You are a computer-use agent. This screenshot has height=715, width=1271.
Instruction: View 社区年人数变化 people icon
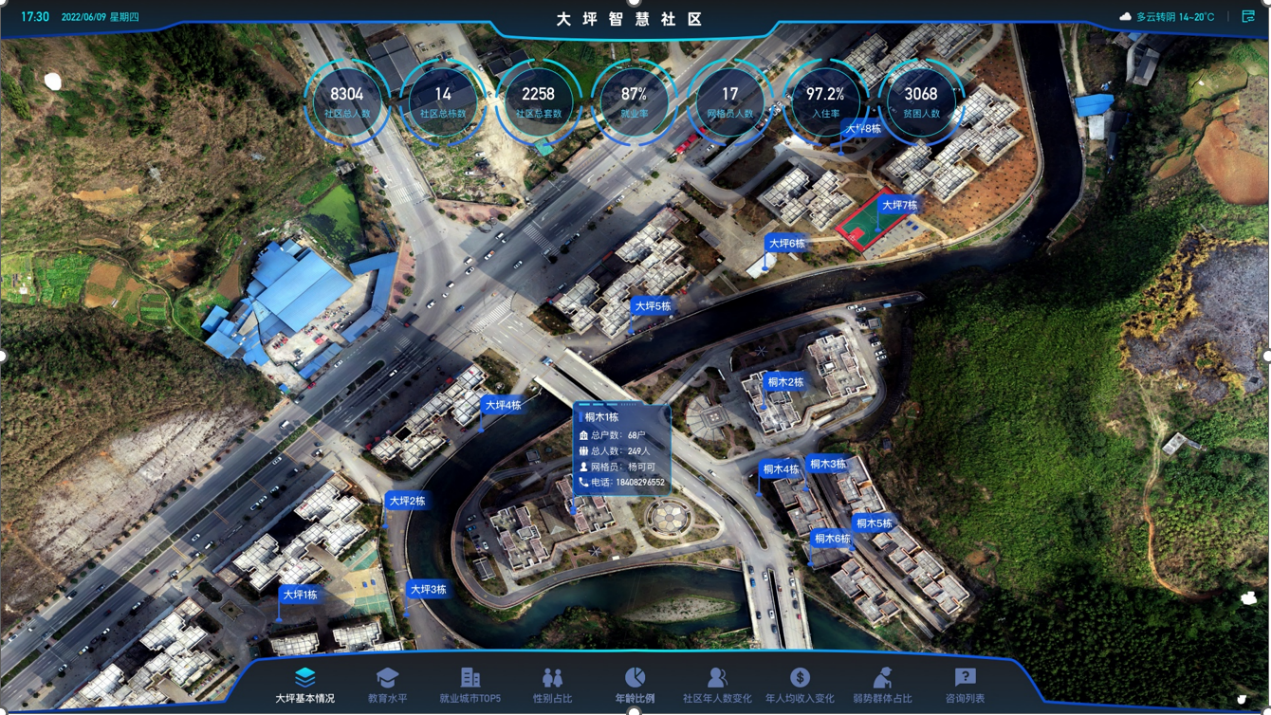(716, 677)
